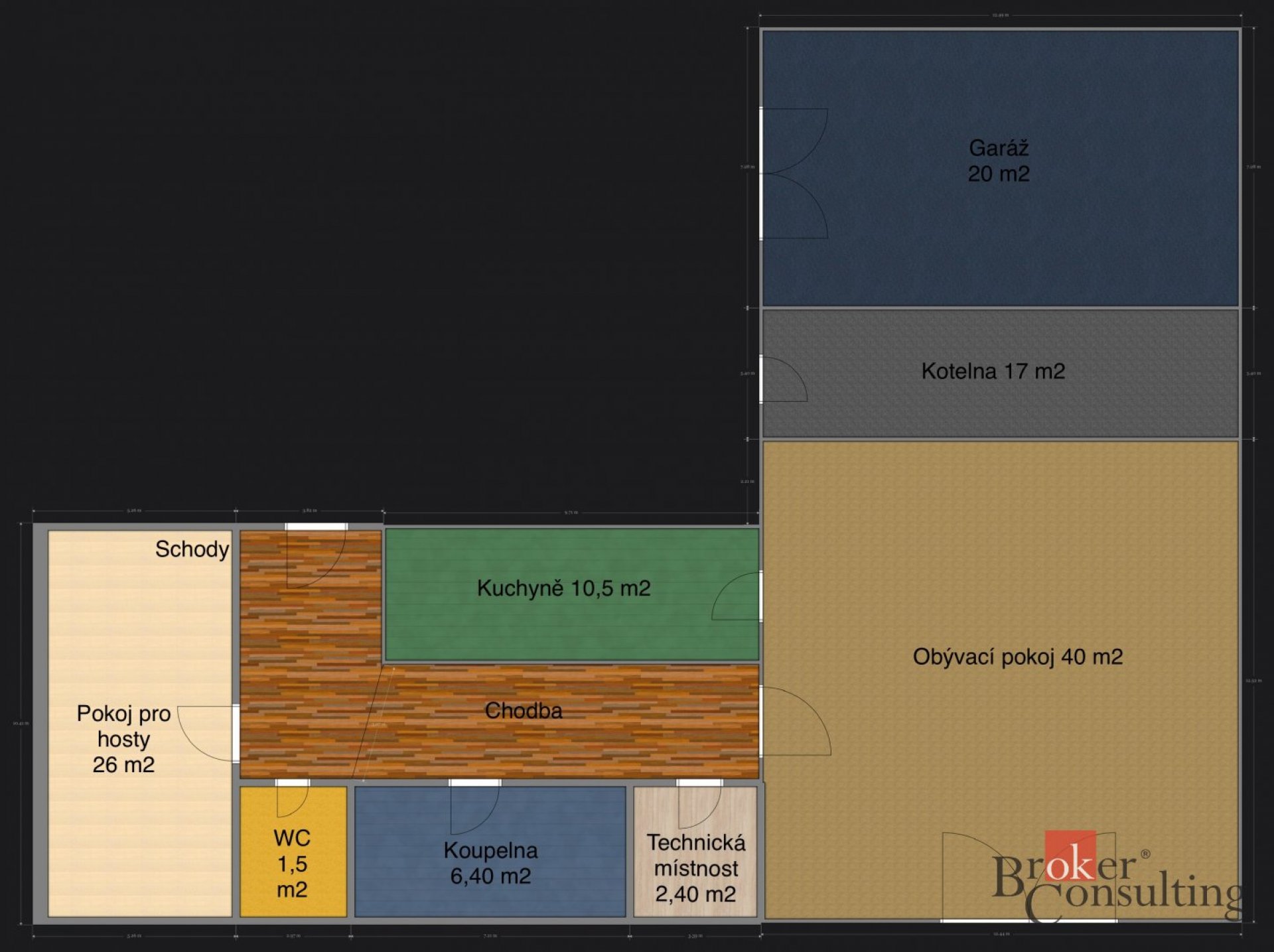Click the Garáž 20 m2 room label

pos(998,161)
